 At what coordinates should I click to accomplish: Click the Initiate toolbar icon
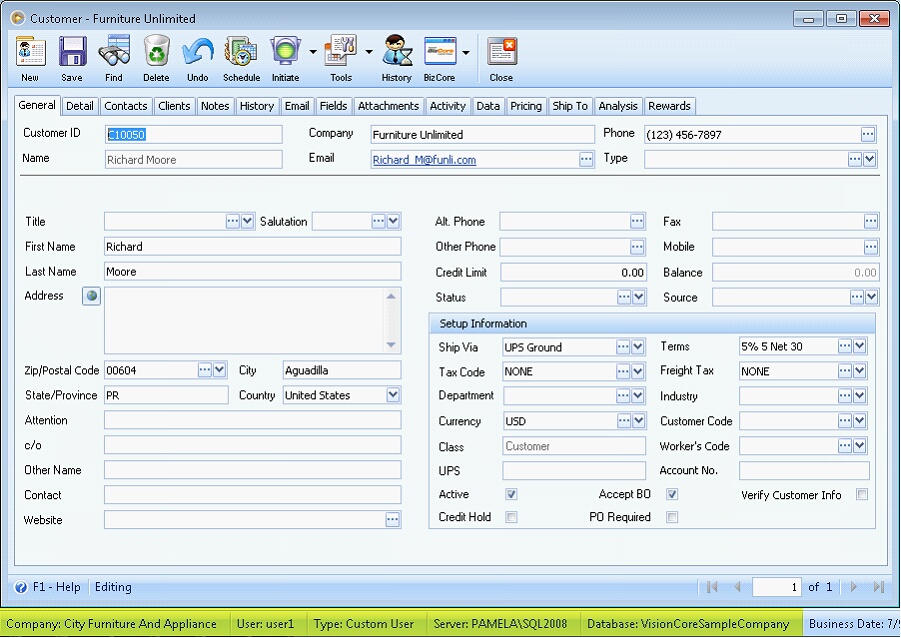pyautogui.click(x=286, y=59)
